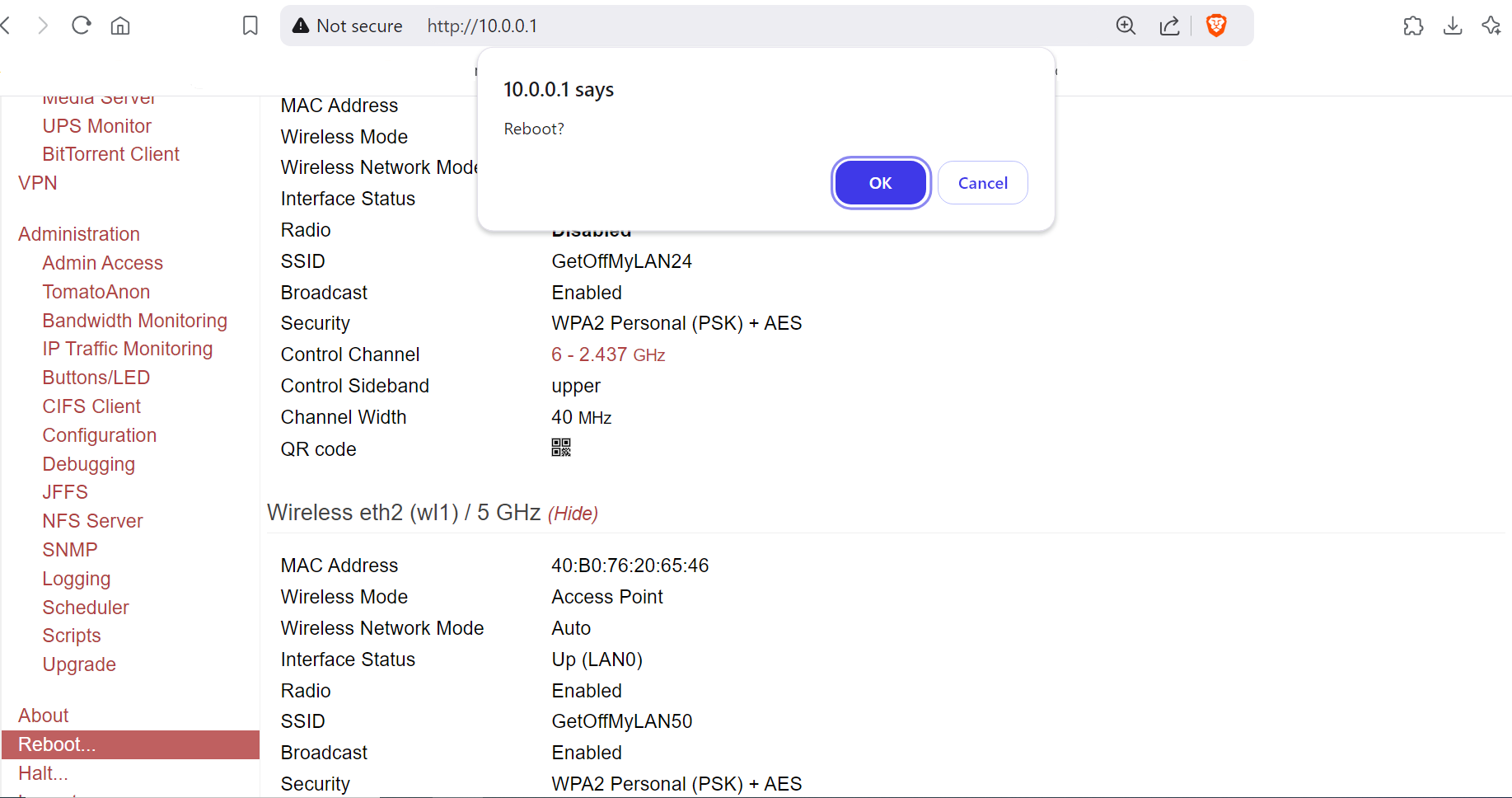Click the SSID value GetOffMyLAN50
This screenshot has width=1512, height=798.
[622, 721]
